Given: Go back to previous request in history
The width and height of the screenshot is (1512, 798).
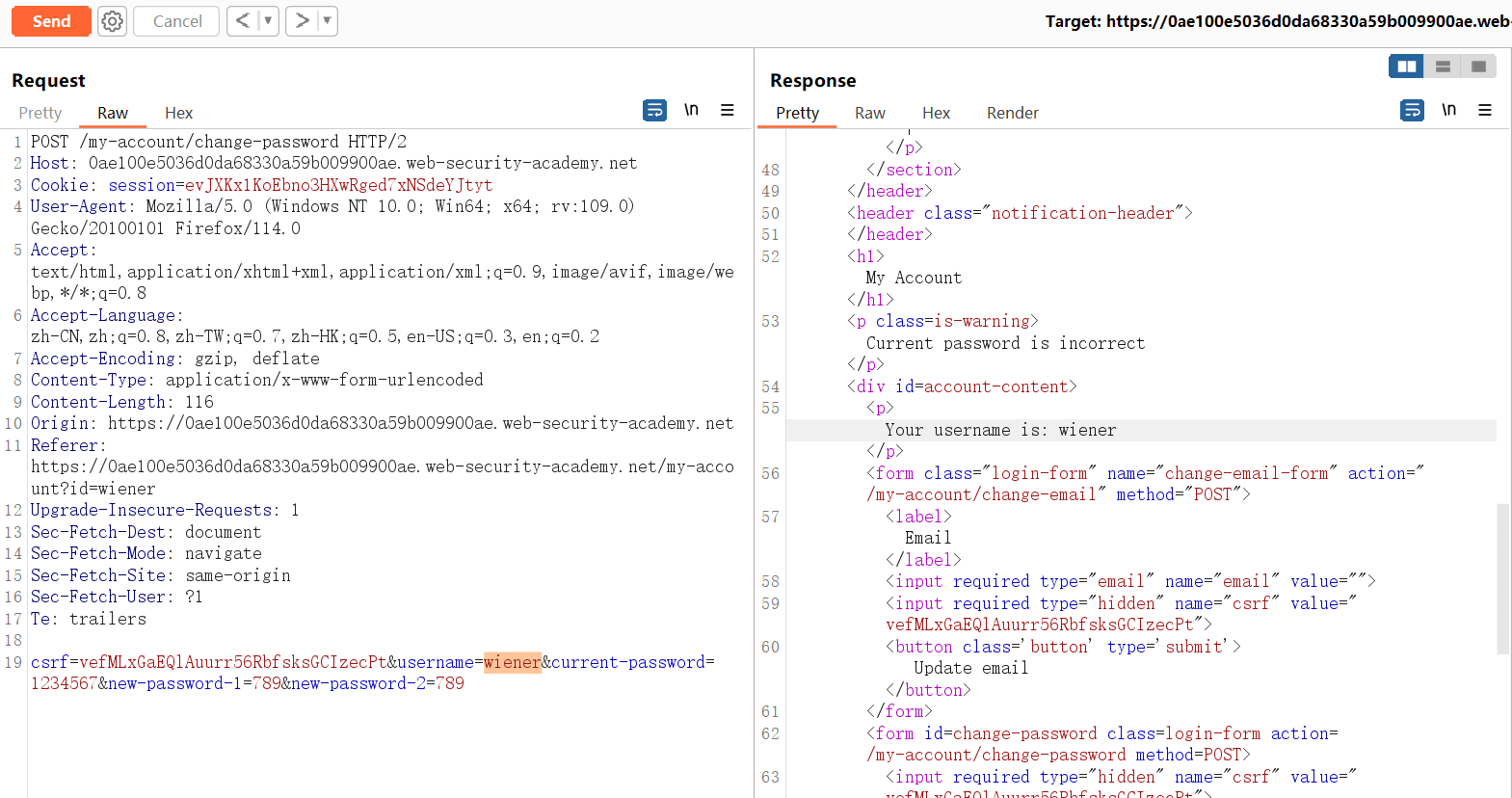Looking at the screenshot, I should 243,21.
